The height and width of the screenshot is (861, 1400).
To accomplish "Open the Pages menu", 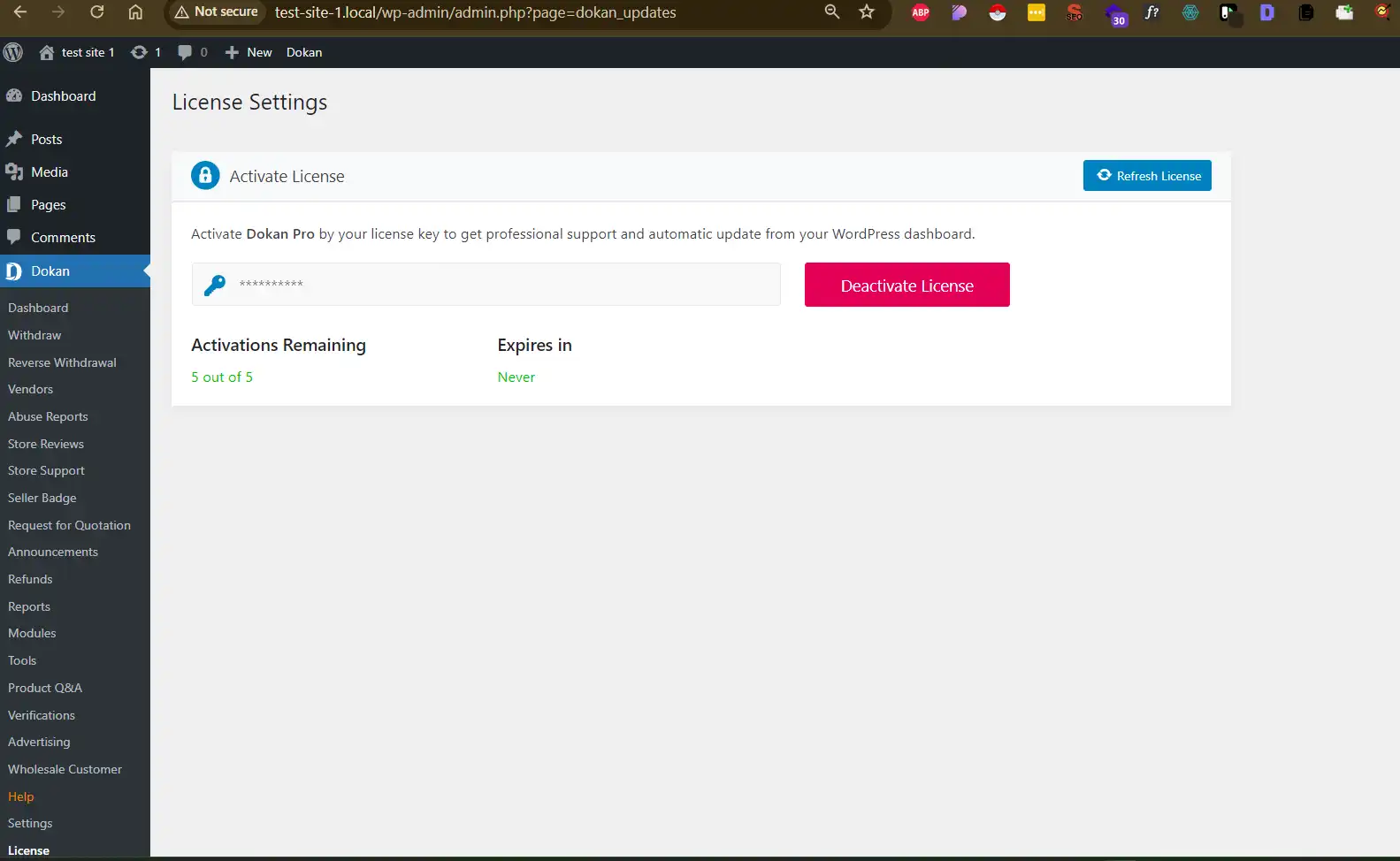I will [75, 204].
